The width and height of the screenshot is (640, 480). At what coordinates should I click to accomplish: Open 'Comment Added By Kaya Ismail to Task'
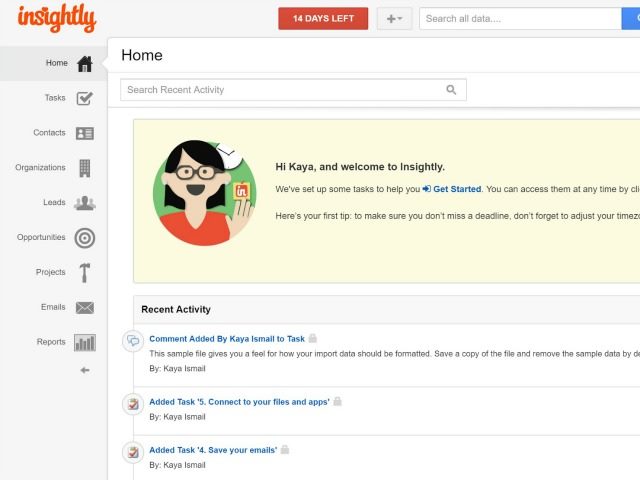tap(227, 339)
